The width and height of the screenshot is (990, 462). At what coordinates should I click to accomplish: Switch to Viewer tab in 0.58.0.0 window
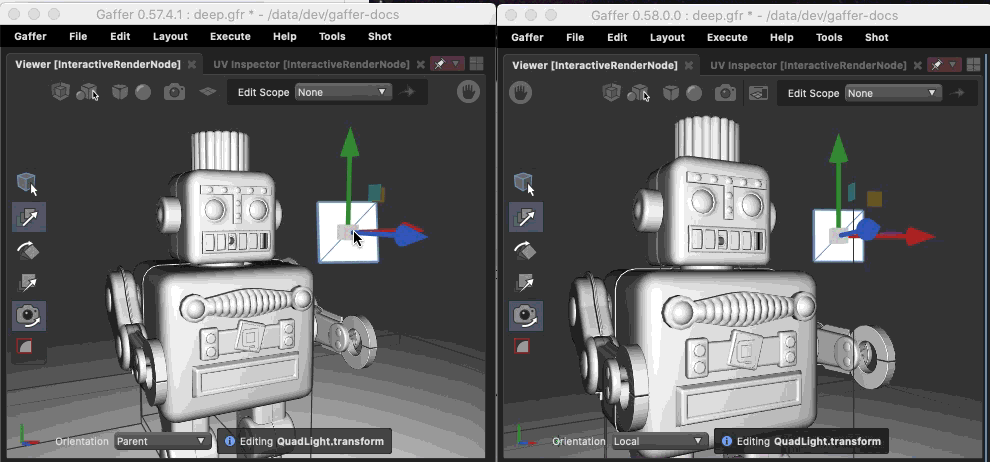click(x=595, y=65)
